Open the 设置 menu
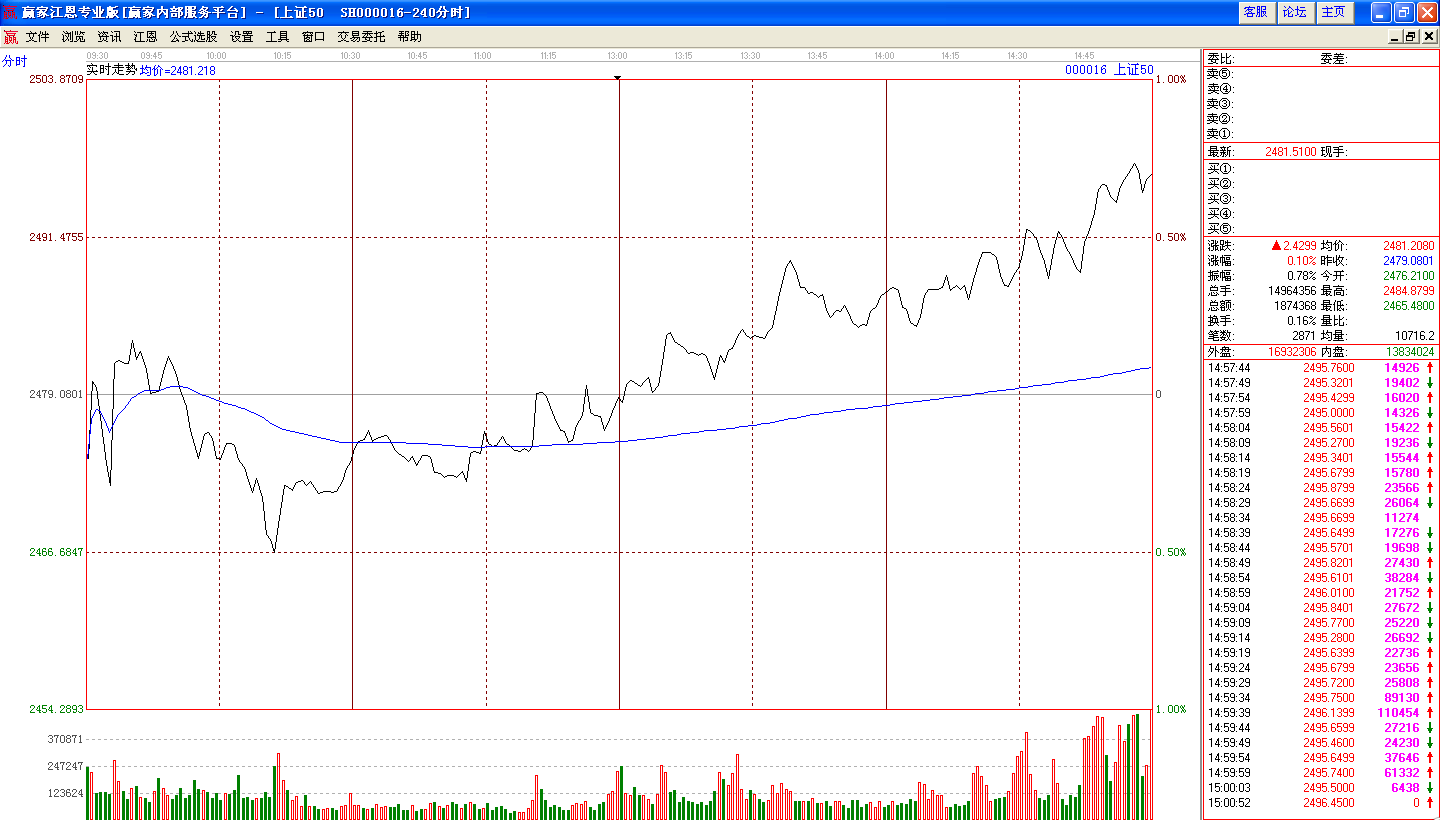This screenshot has height=820, width=1440. 241,37
